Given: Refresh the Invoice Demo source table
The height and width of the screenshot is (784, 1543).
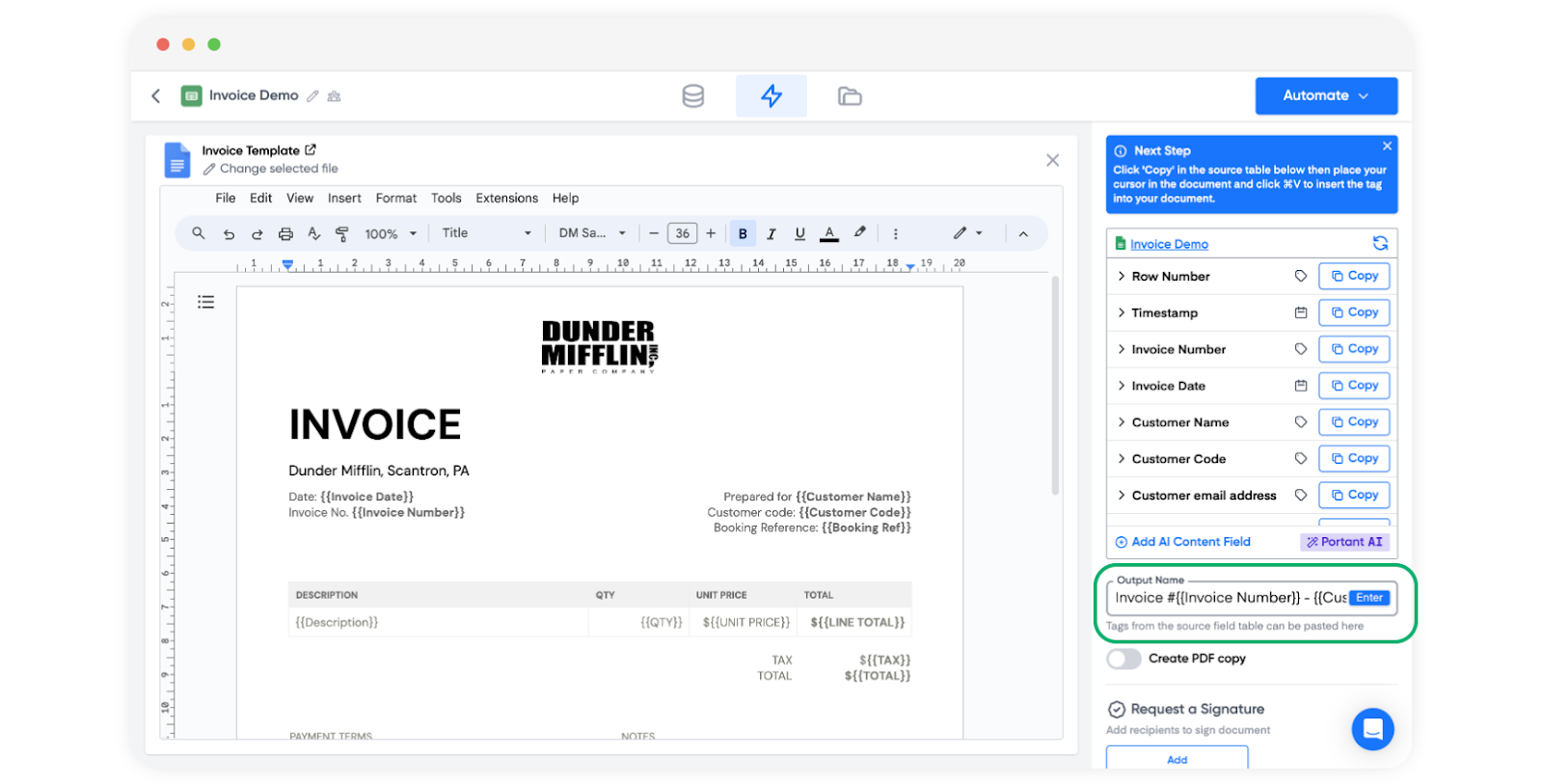Looking at the screenshot, I should point(1380,243).
